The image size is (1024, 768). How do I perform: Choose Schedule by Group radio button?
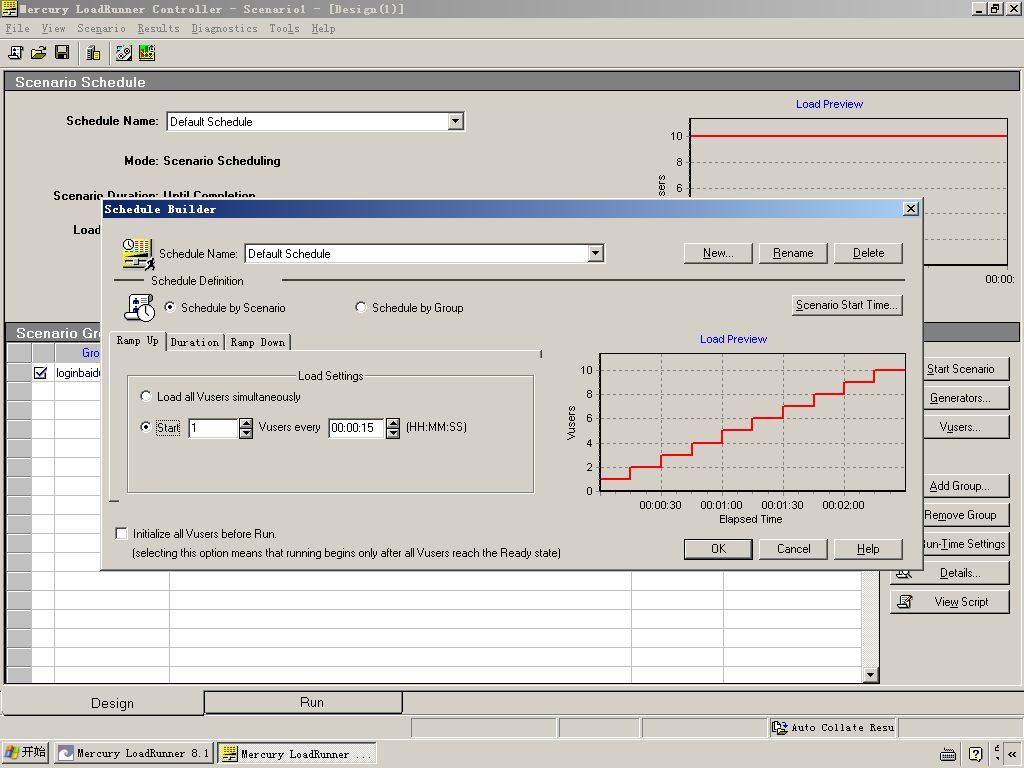[361, 308]
